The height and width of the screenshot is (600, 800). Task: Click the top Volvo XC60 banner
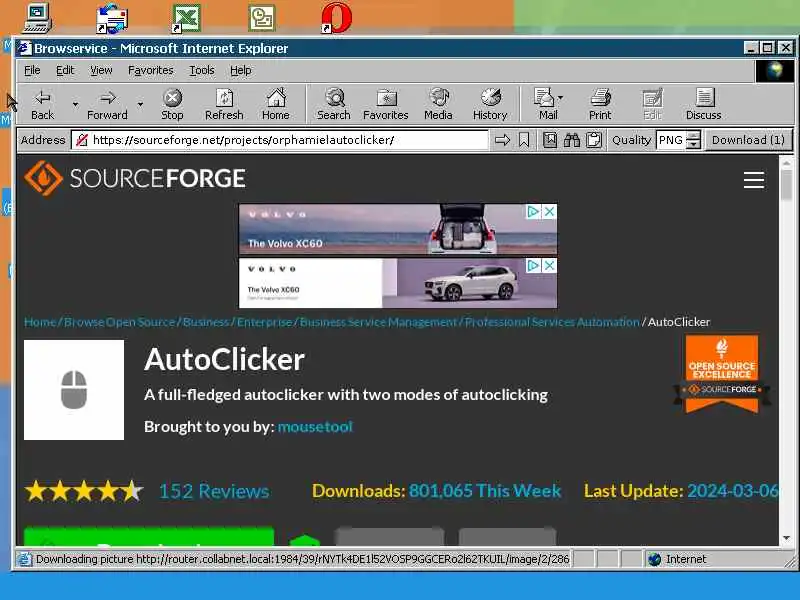(x=398, y=229)
